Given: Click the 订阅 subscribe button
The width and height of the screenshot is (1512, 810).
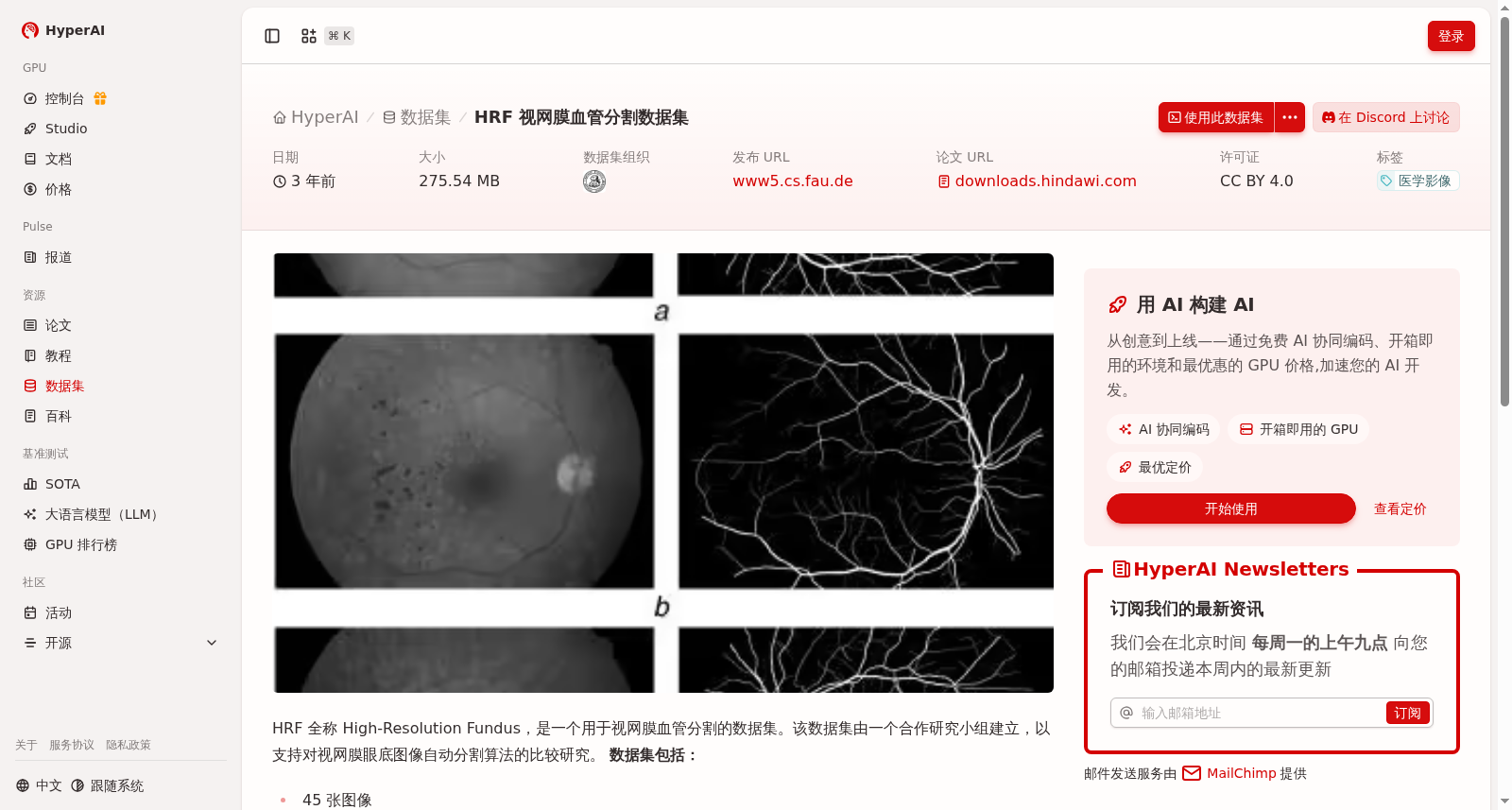Looking at the screenshot, I should 1407,713.
